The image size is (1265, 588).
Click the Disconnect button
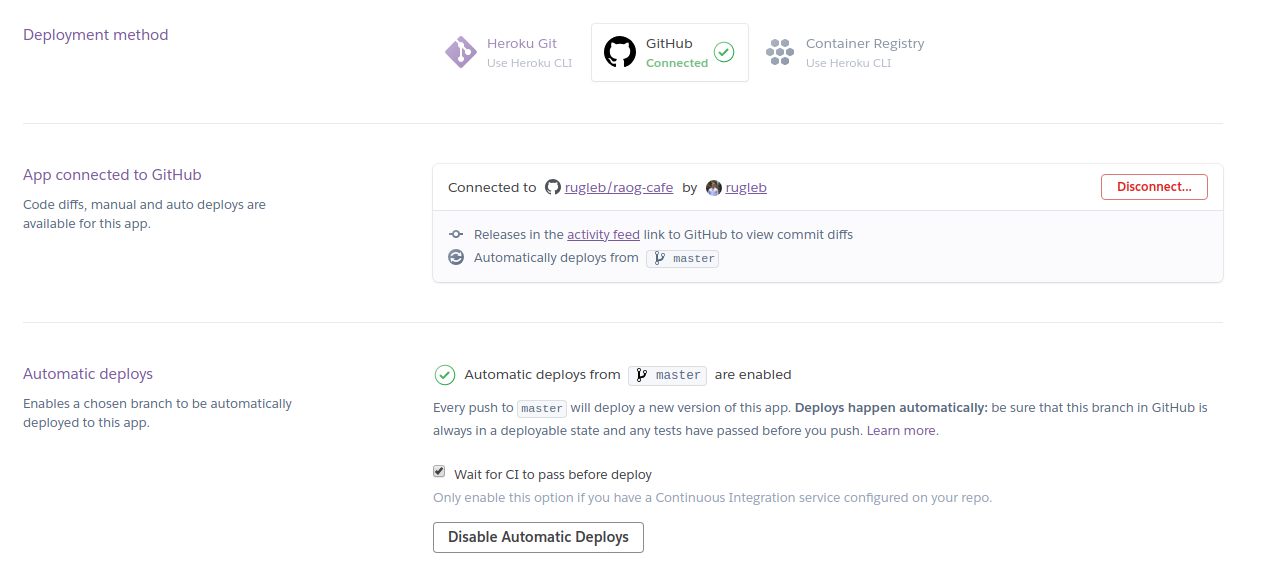(1153, 186)
